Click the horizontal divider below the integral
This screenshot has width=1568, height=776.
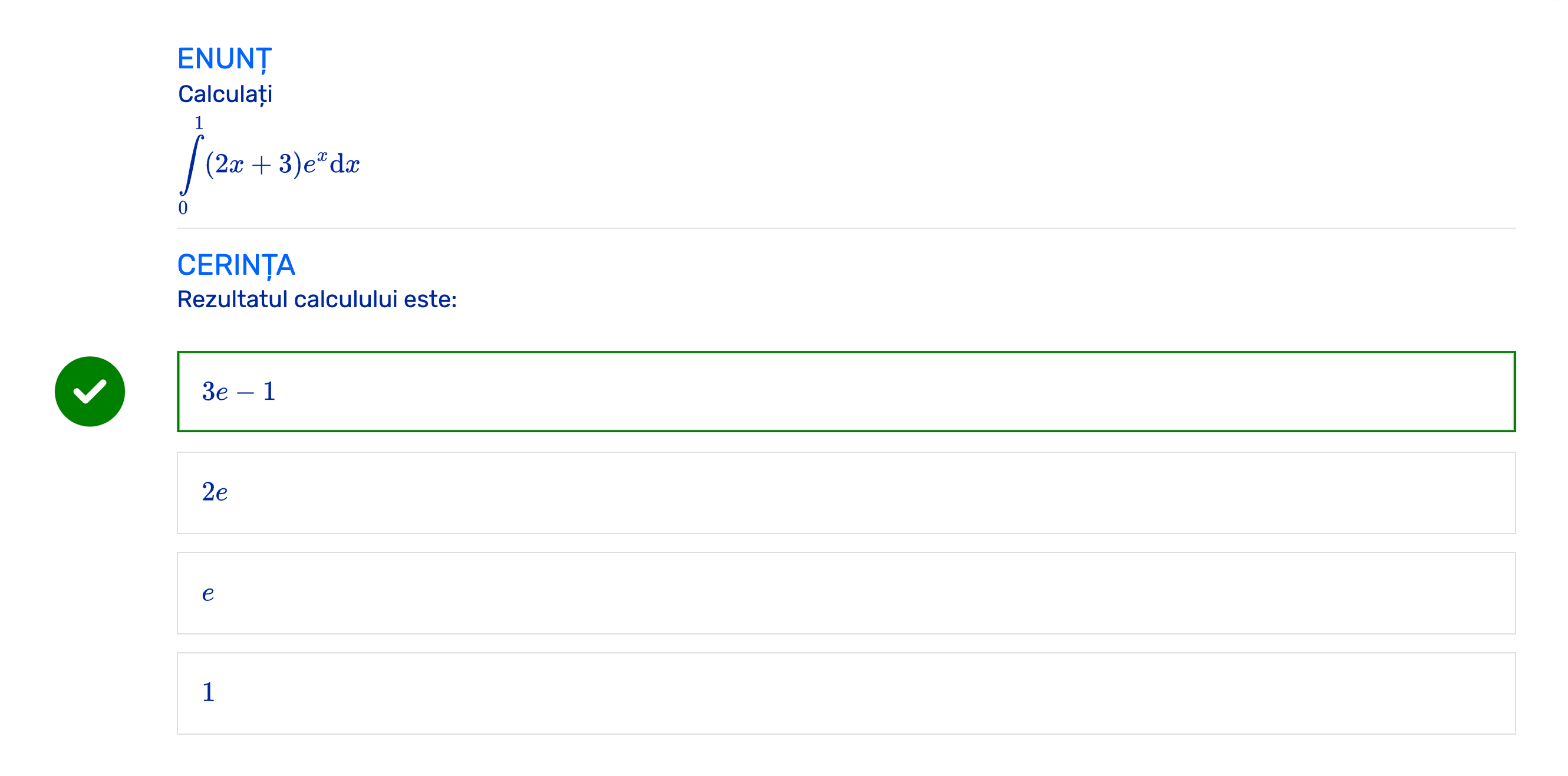pos(845,228)
